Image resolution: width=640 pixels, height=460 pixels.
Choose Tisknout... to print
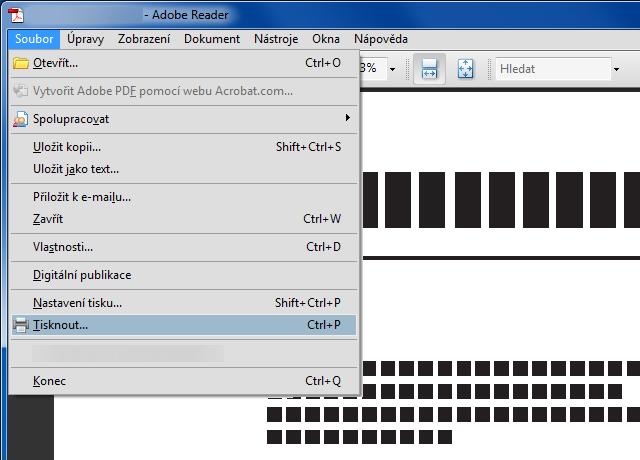[x=184, y=325]
